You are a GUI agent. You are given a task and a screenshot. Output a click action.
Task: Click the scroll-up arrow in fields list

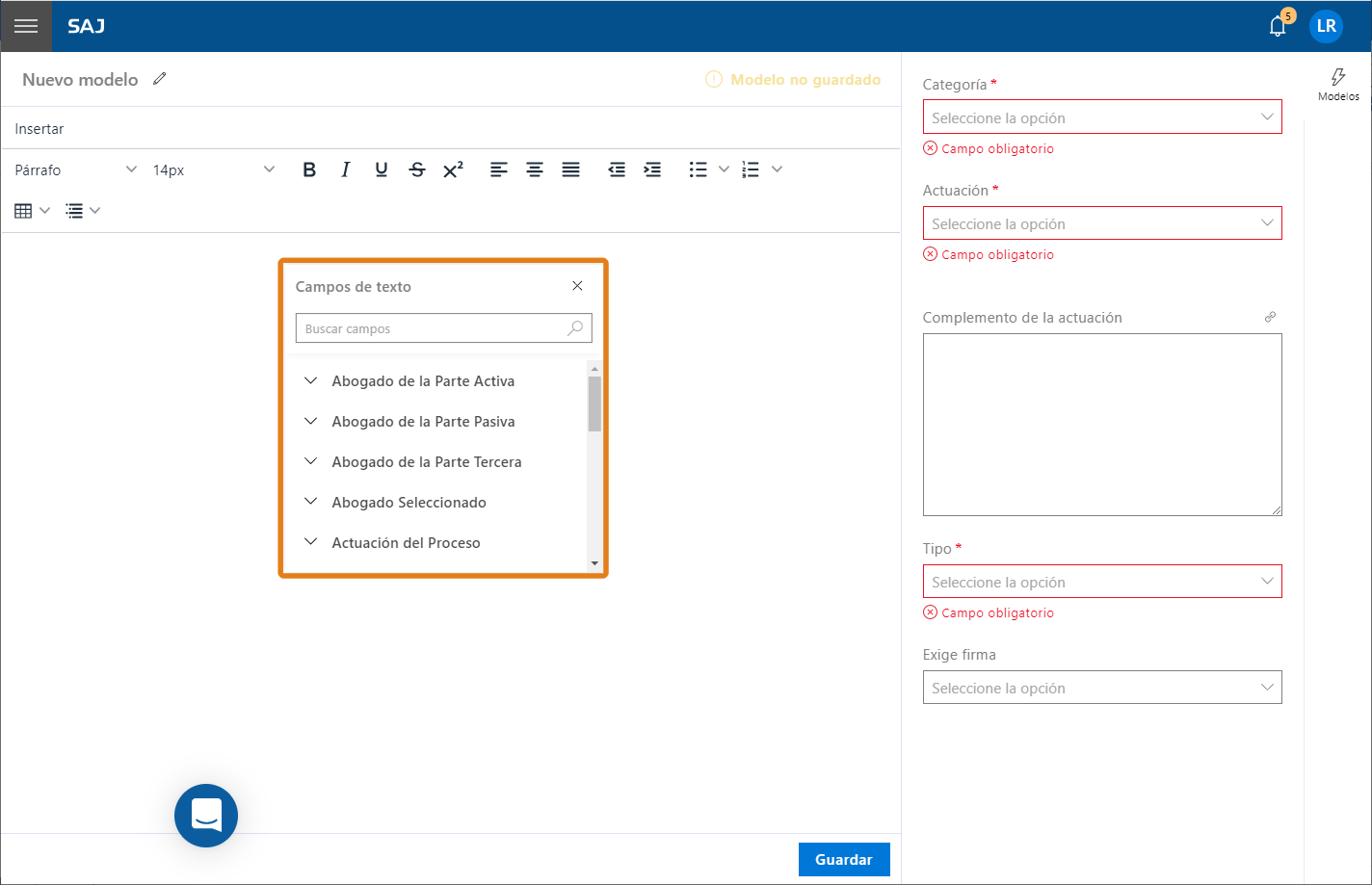[594, 370]
